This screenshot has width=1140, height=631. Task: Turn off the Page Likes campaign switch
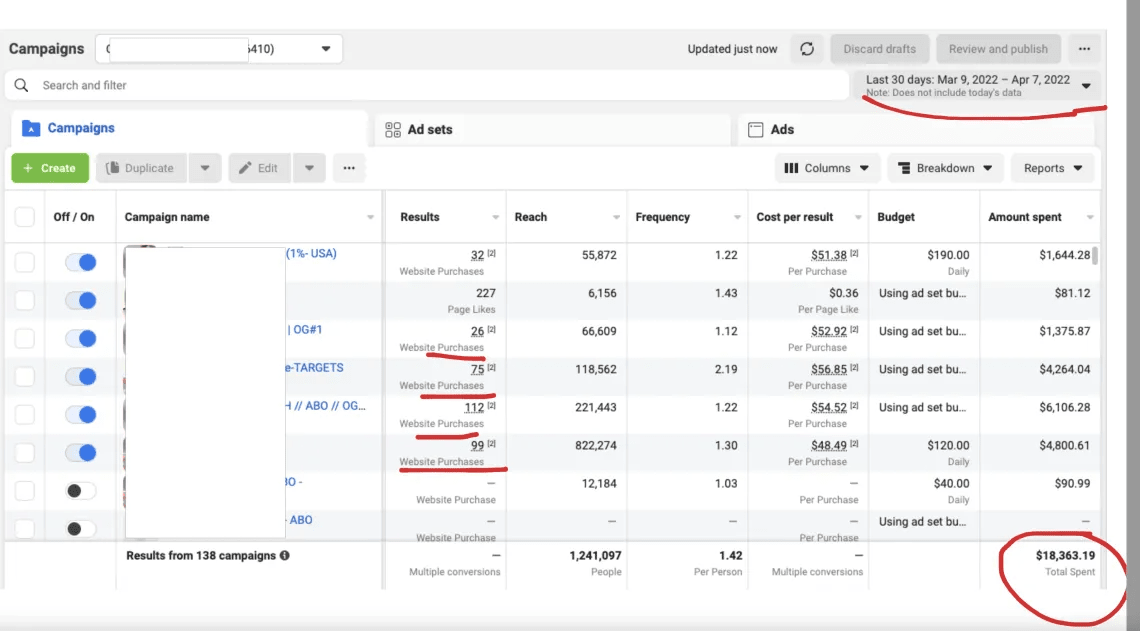(x=81, y=300)
